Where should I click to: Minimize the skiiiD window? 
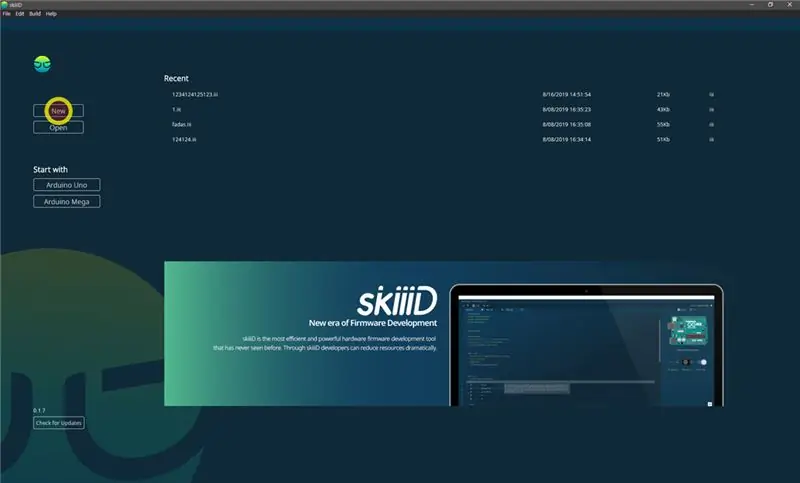[x=752, y=5]
